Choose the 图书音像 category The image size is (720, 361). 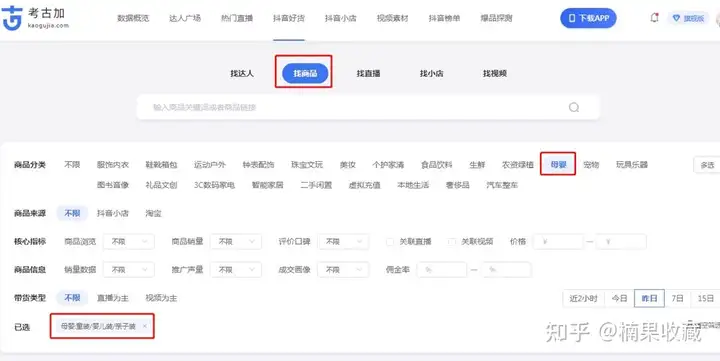(113, 185)
